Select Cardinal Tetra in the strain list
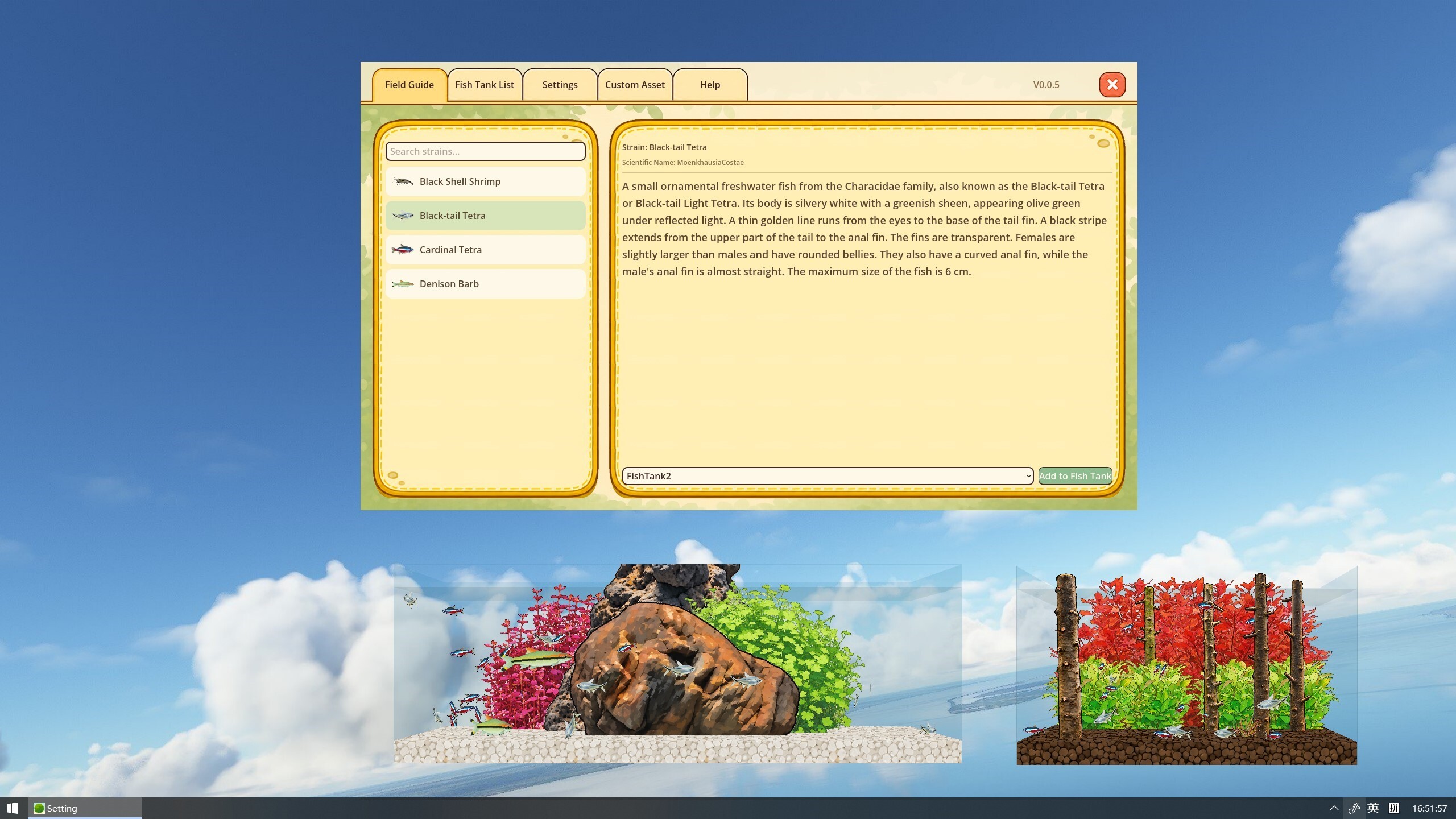The image size is (1456, 819). coord(485,250)
